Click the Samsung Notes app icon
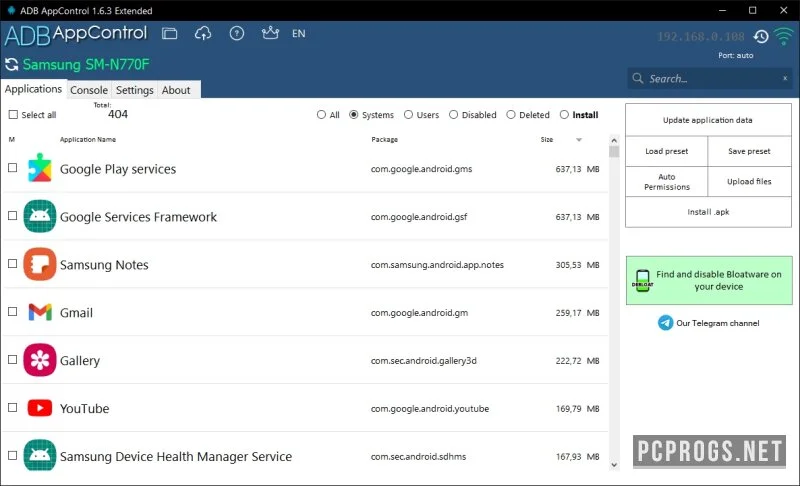This screenshot has width=800, height=486. pos(40,264)
